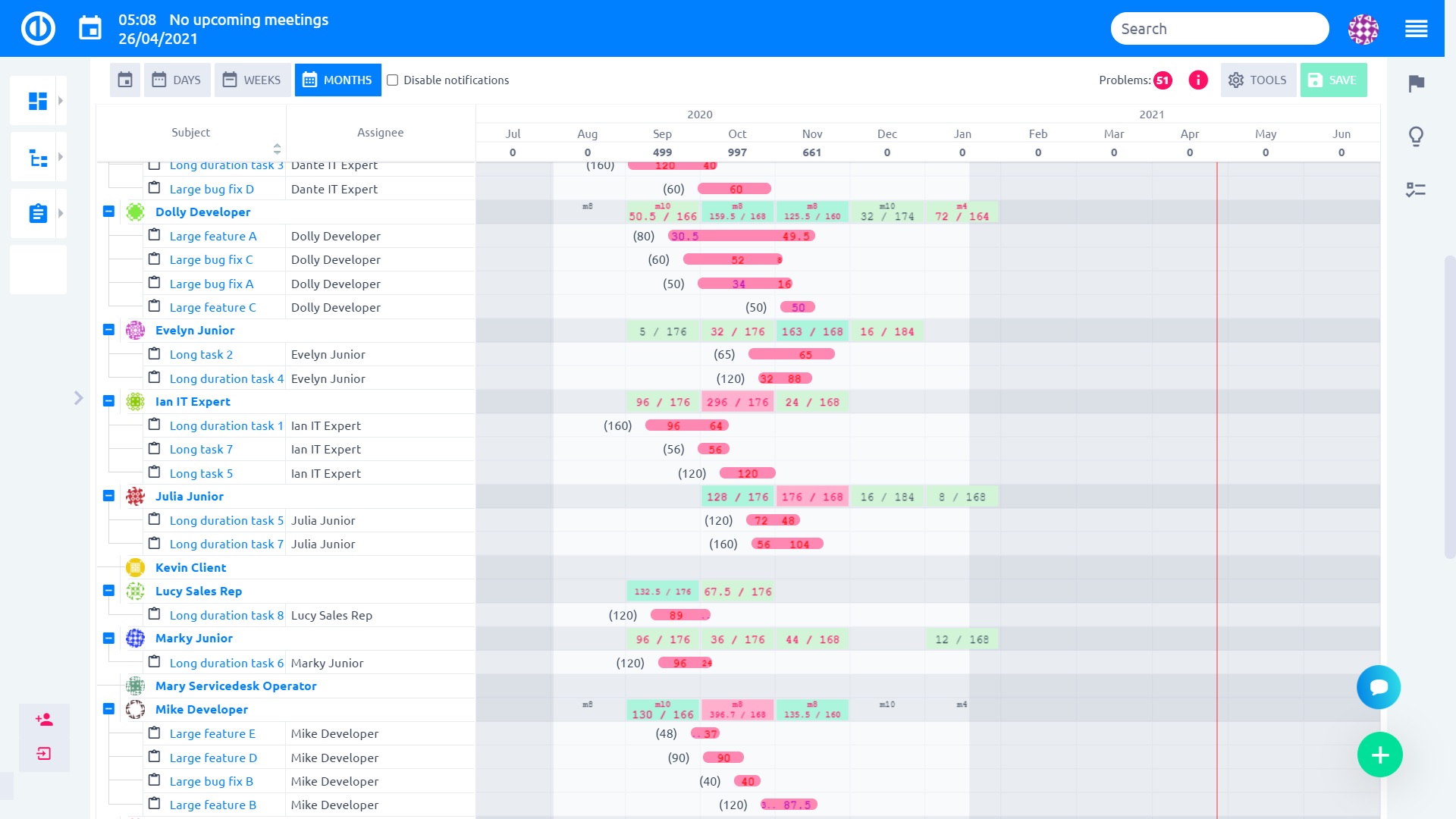The height and width of the screenshot is (819, 1456).
Task: Click the red info problems icon
Action: pyautogui.click(x=1198, y=80)
